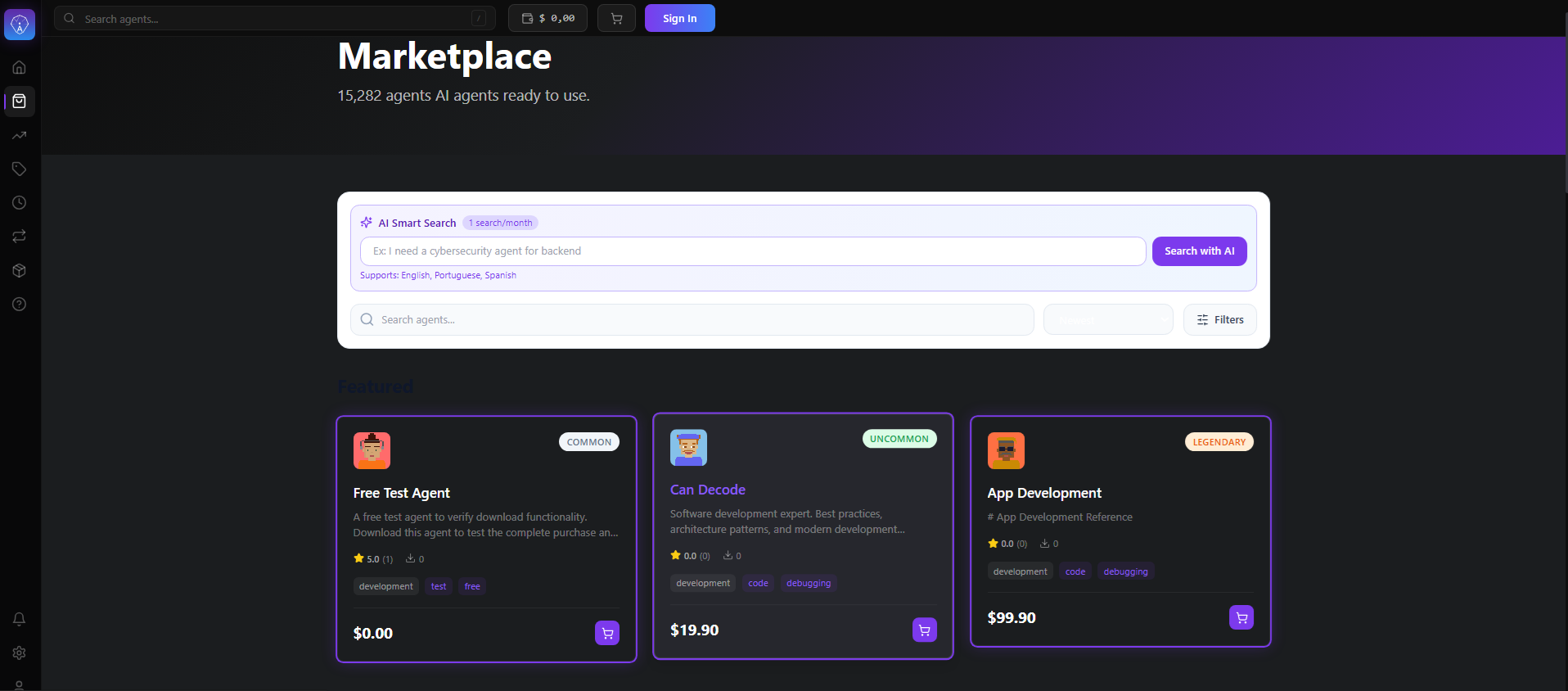Open the package box sidebar icon

[x=20, y=270]
